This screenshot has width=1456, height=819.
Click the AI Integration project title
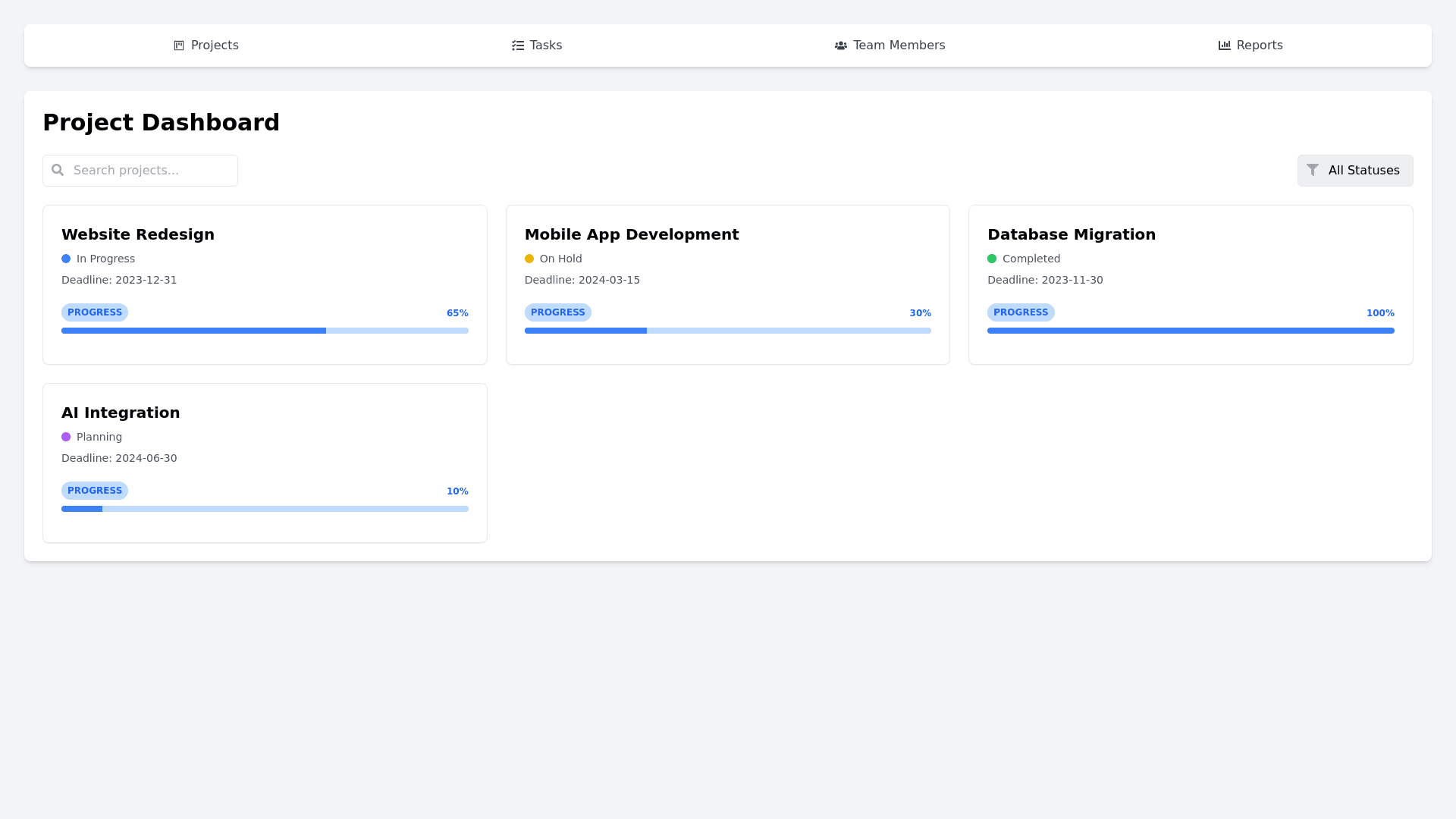tap(121, 413)
